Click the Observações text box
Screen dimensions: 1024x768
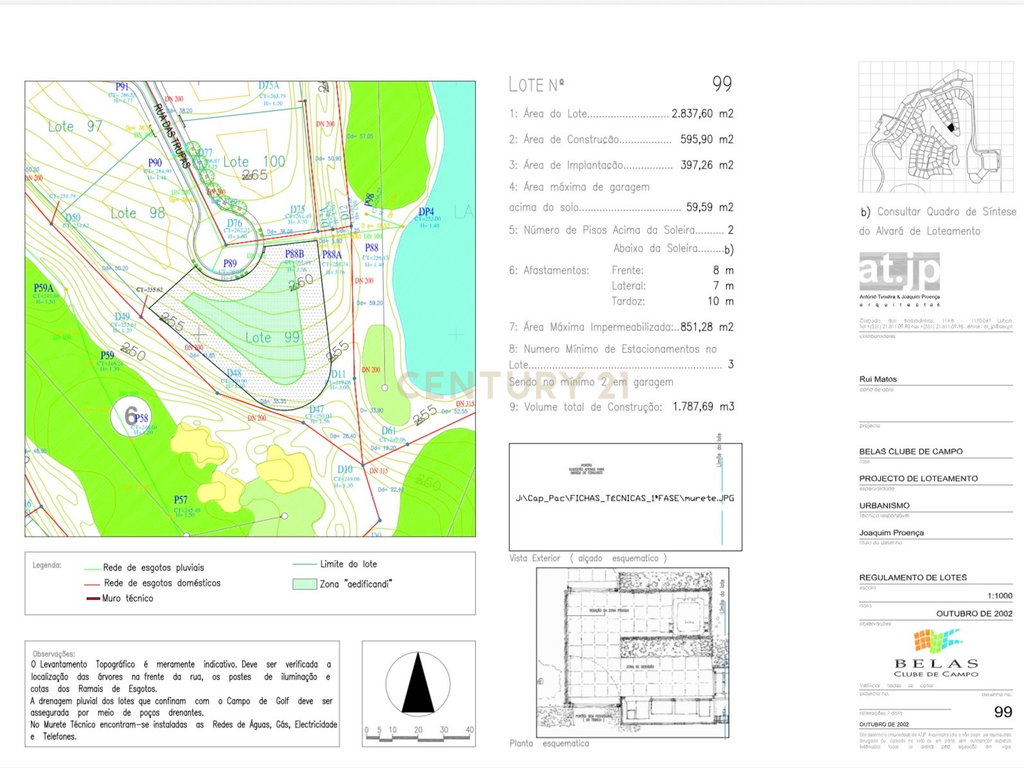coord(182,694)
